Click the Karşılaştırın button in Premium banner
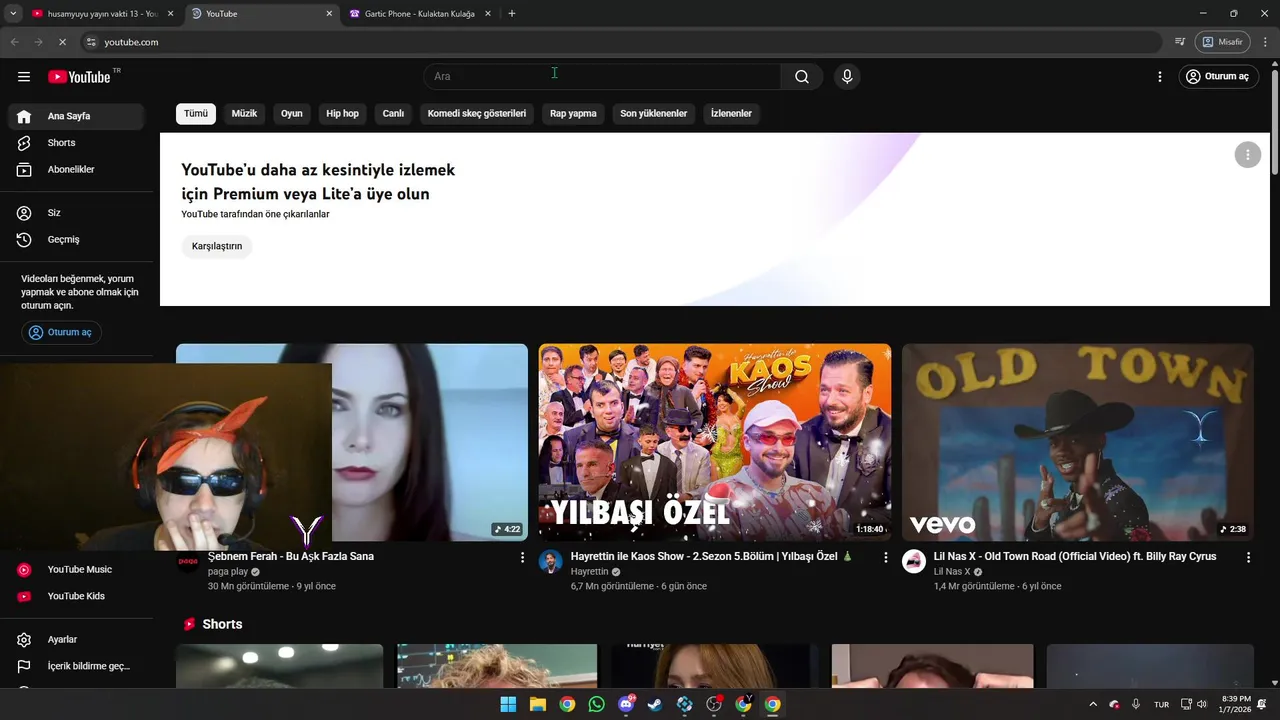Viewport: 1280px width, 720px height. coord(217,246)
